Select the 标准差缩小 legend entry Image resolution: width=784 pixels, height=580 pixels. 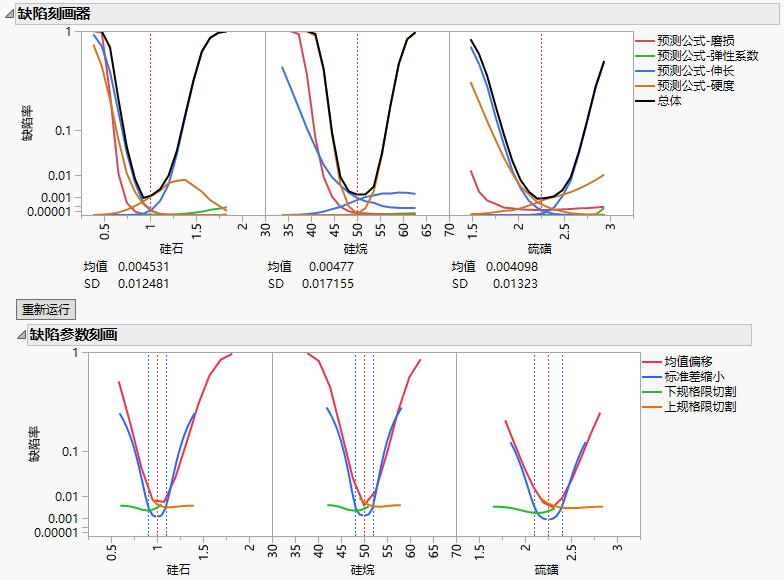tap(694, 376)
